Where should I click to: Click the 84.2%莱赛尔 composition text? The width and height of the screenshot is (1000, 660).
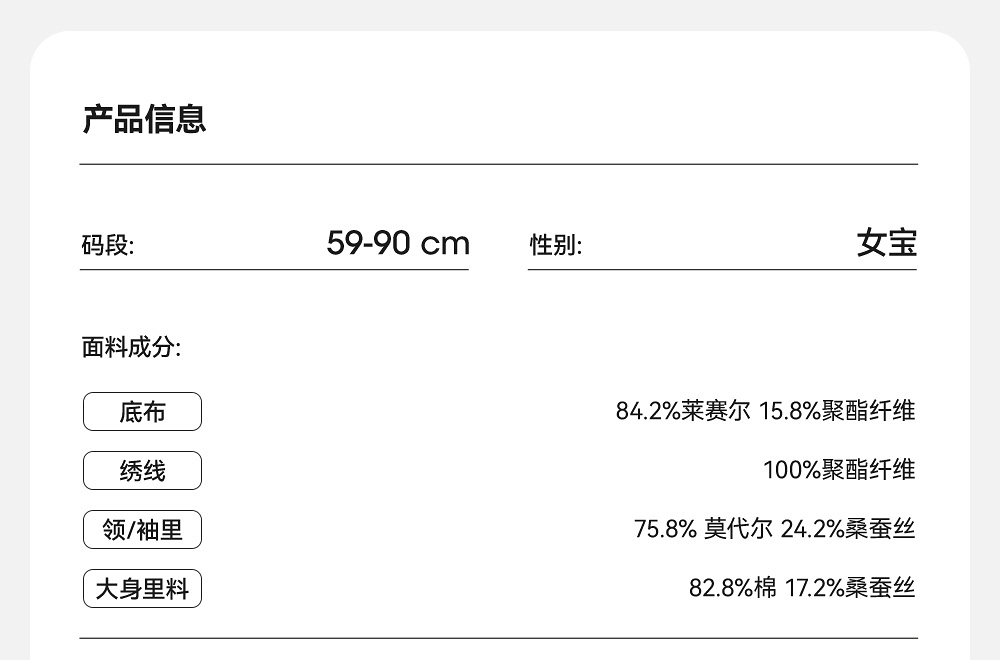point(682,411)
